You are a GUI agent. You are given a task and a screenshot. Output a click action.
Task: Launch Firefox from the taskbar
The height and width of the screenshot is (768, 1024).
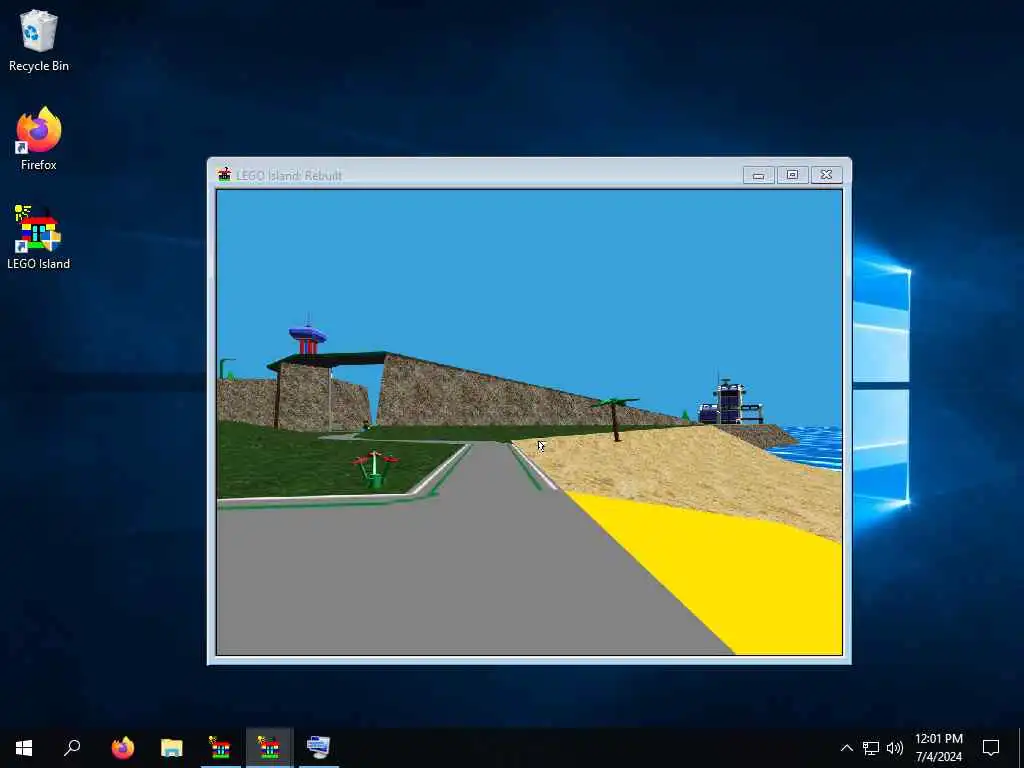(x=123, y=747)
